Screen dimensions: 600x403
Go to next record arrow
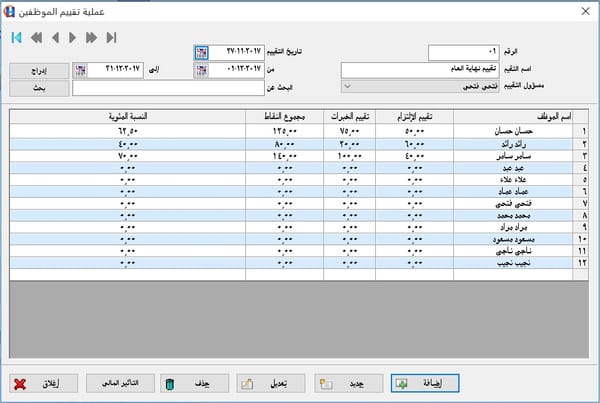(x=72, y=38)
